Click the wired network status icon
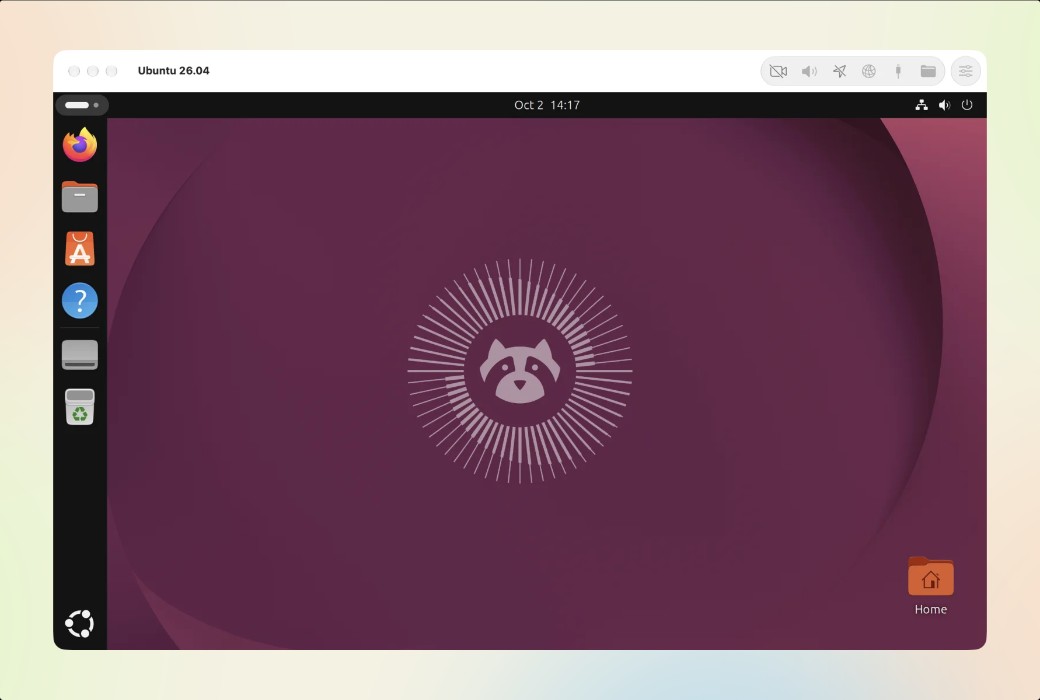 coord(921,105)
